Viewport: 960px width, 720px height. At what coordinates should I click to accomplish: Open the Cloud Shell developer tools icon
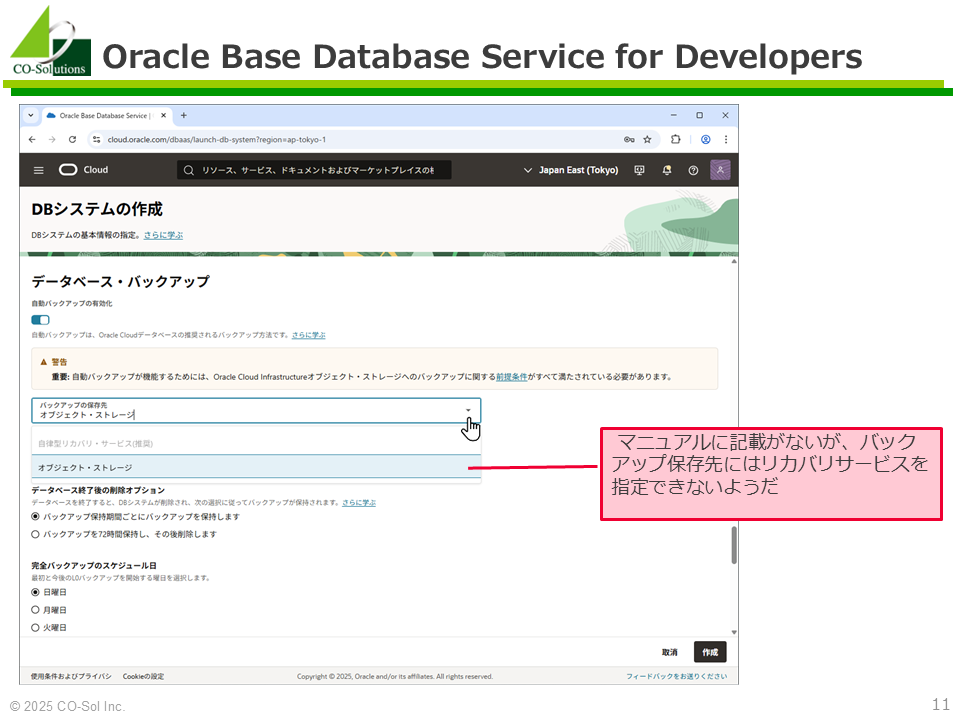point(640,170)
